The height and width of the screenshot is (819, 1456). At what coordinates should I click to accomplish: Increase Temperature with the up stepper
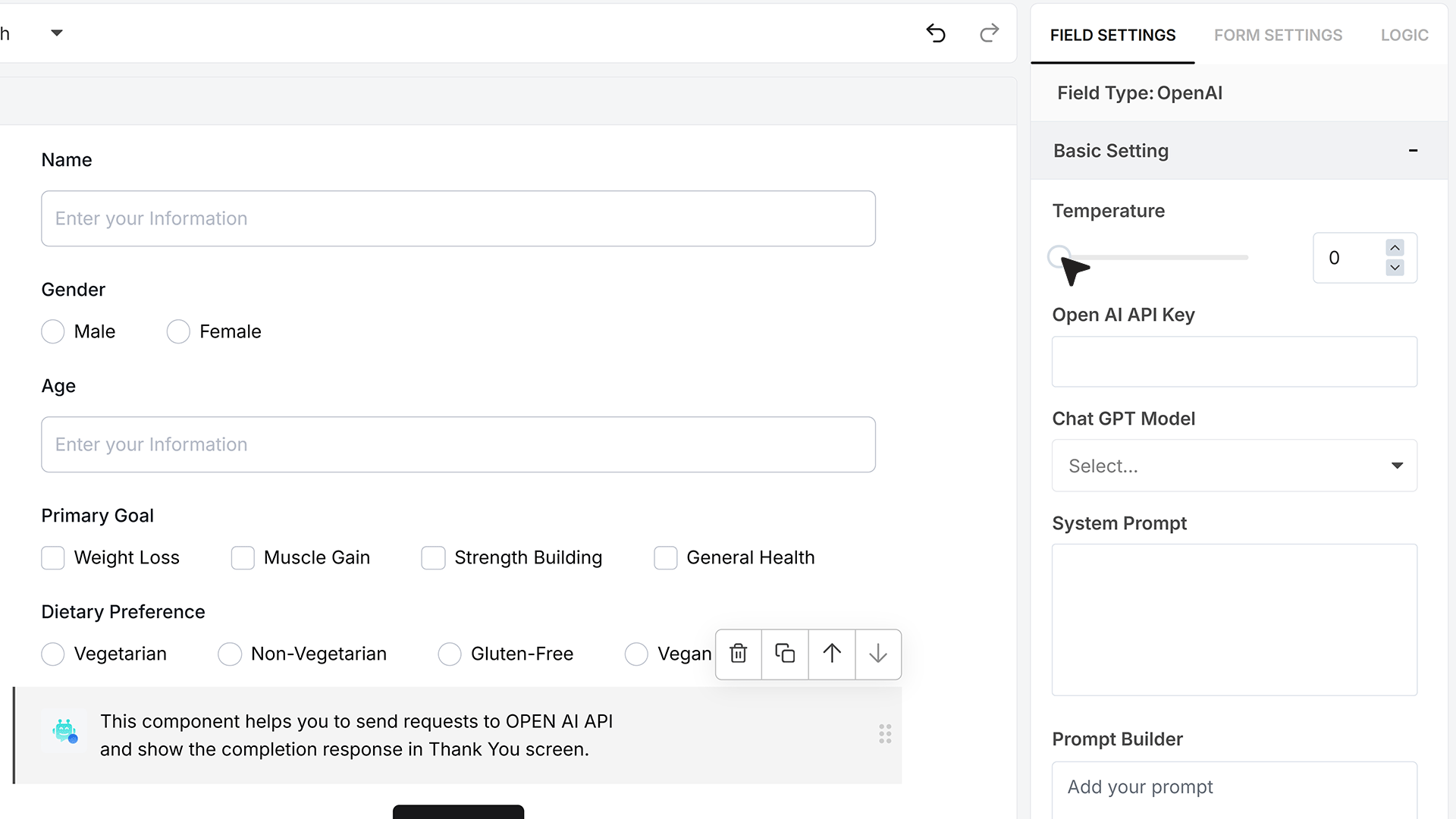[x=1395, y=248]
